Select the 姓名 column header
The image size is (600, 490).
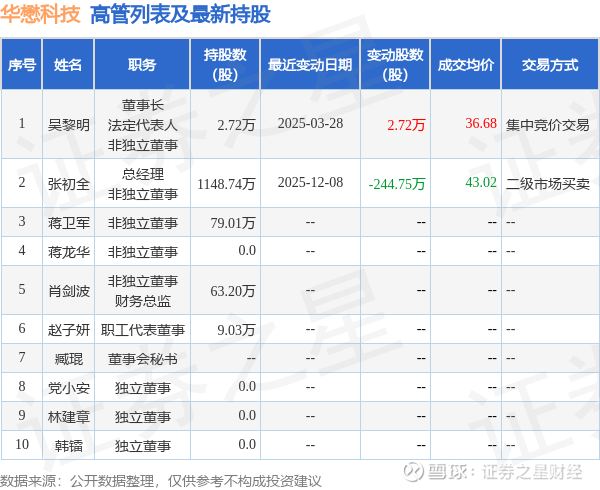click(68, 65)
